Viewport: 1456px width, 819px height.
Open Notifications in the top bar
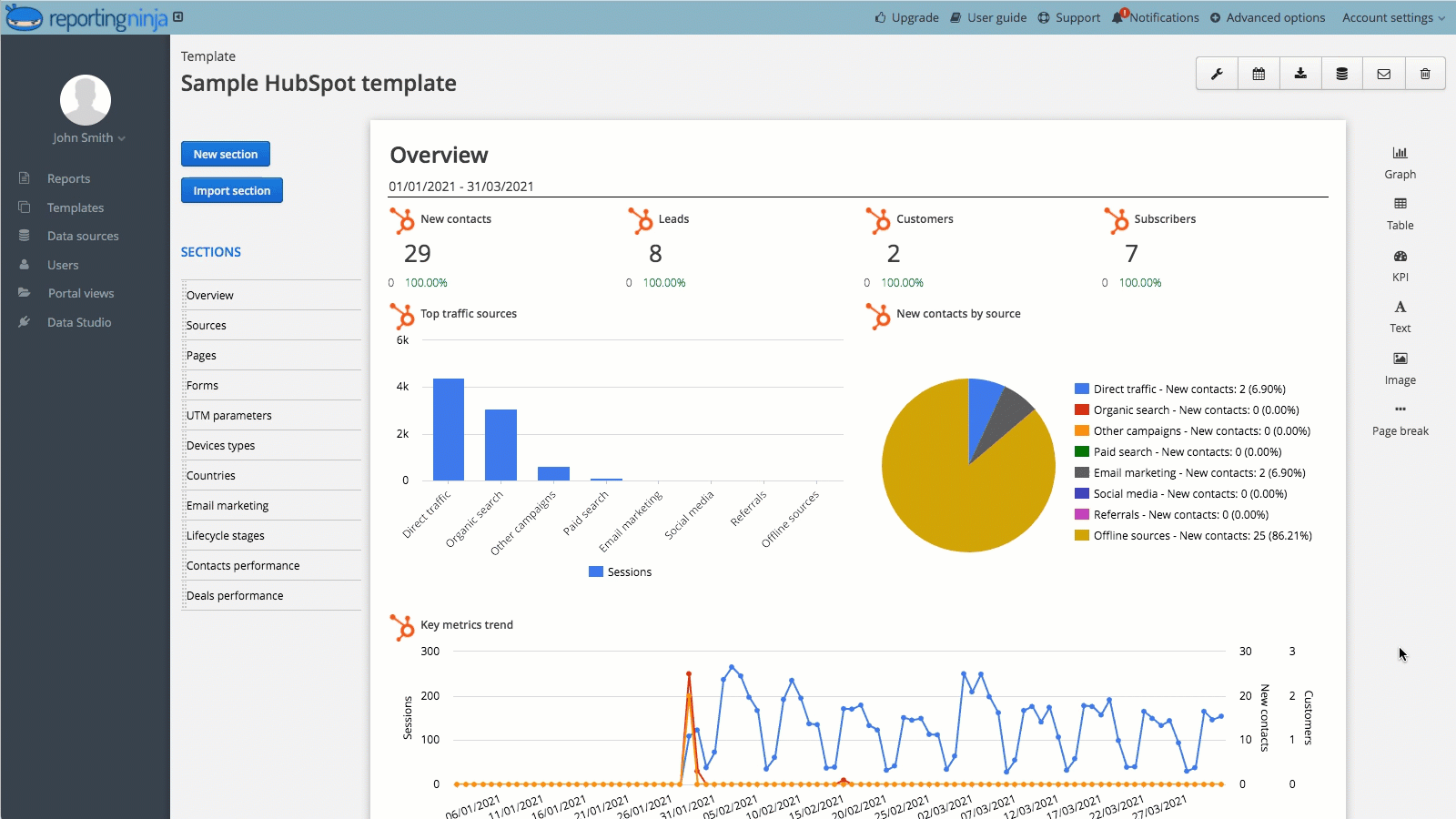1155,17
